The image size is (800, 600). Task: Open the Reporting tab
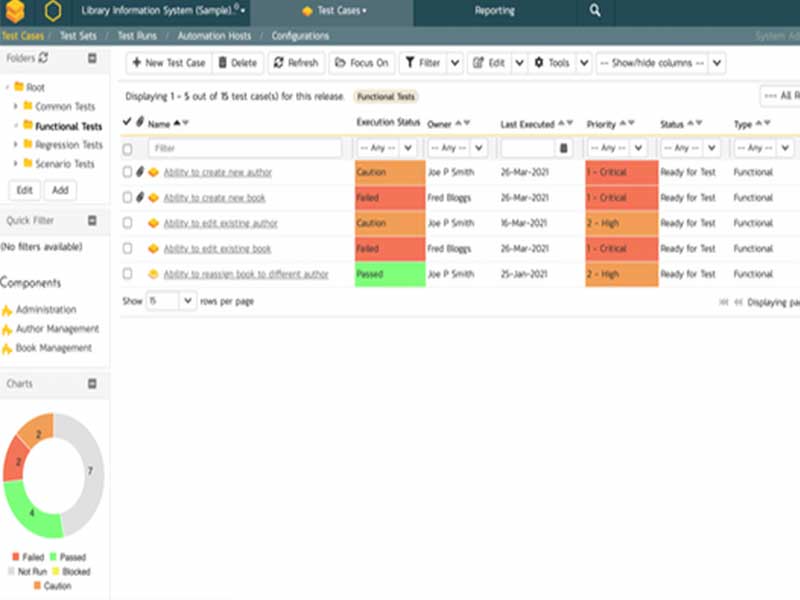coord(494,11)
